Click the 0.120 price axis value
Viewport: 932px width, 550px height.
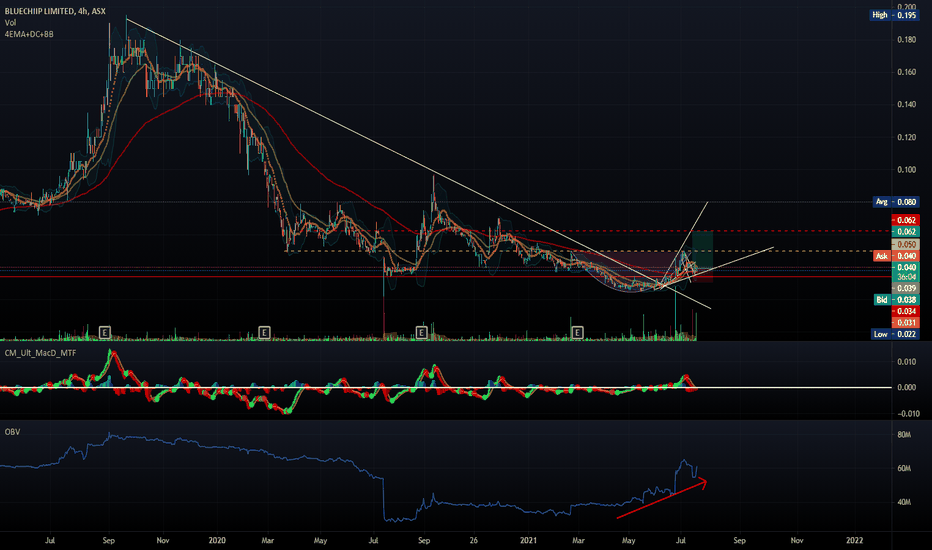[x=906, y=137]
